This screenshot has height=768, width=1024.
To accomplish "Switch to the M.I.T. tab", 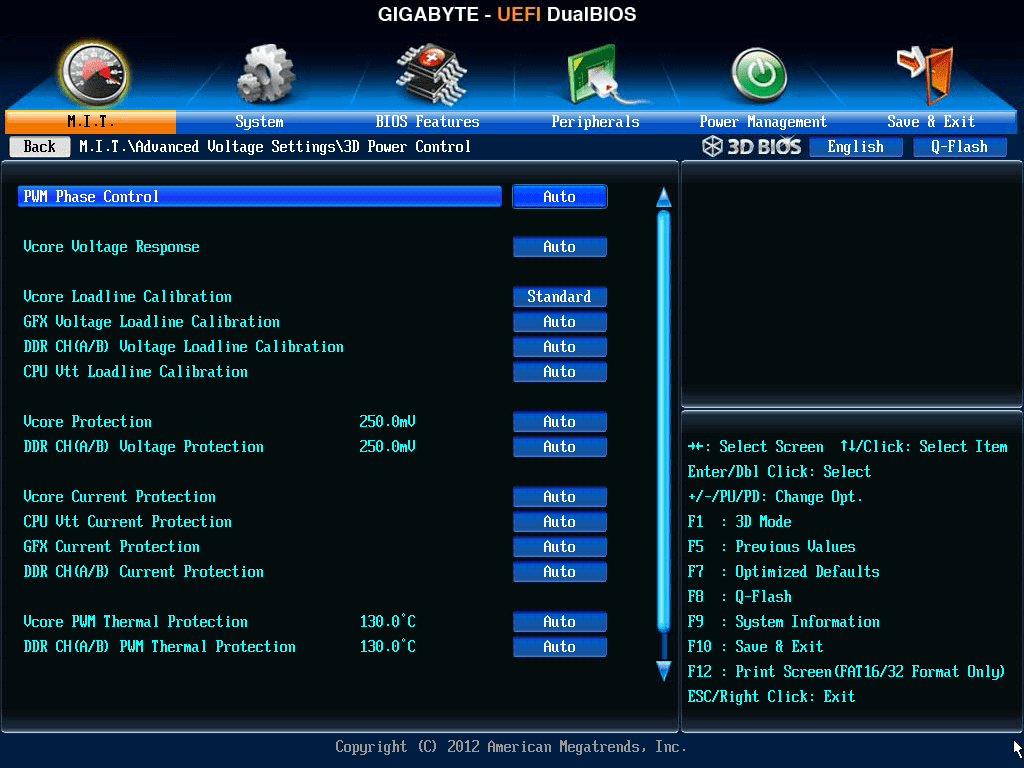I will click(x=91, y=121).
